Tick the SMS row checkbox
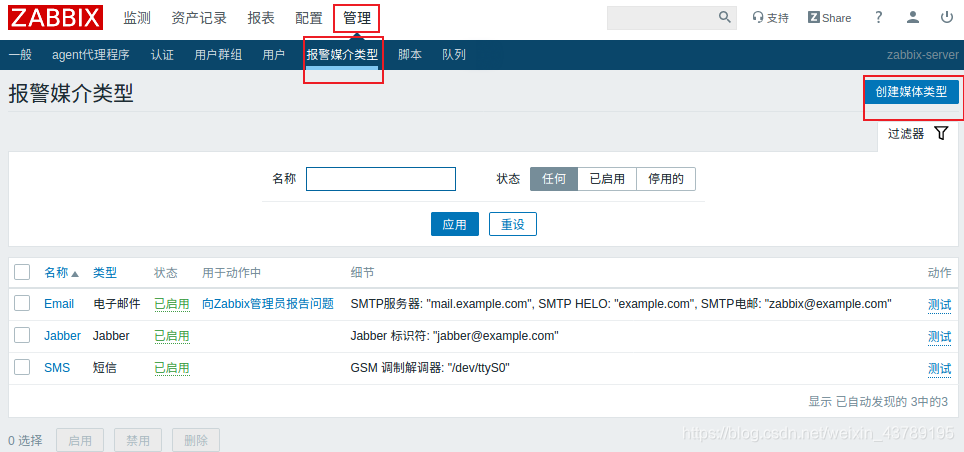The height and width of the screenshot is (452, 964). [22, 367]
